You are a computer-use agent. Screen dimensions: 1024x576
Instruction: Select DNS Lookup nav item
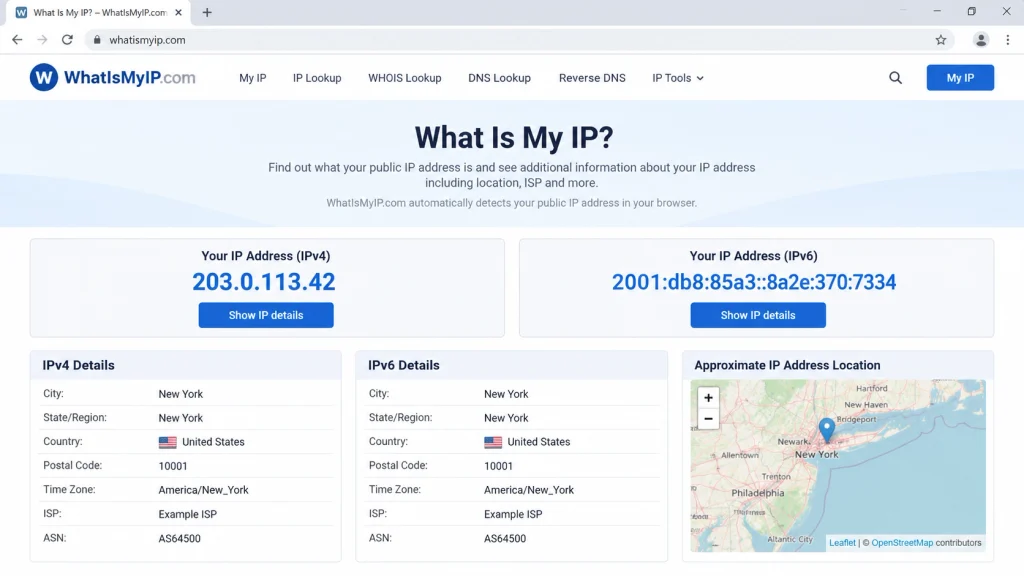[x=499, y=78]
